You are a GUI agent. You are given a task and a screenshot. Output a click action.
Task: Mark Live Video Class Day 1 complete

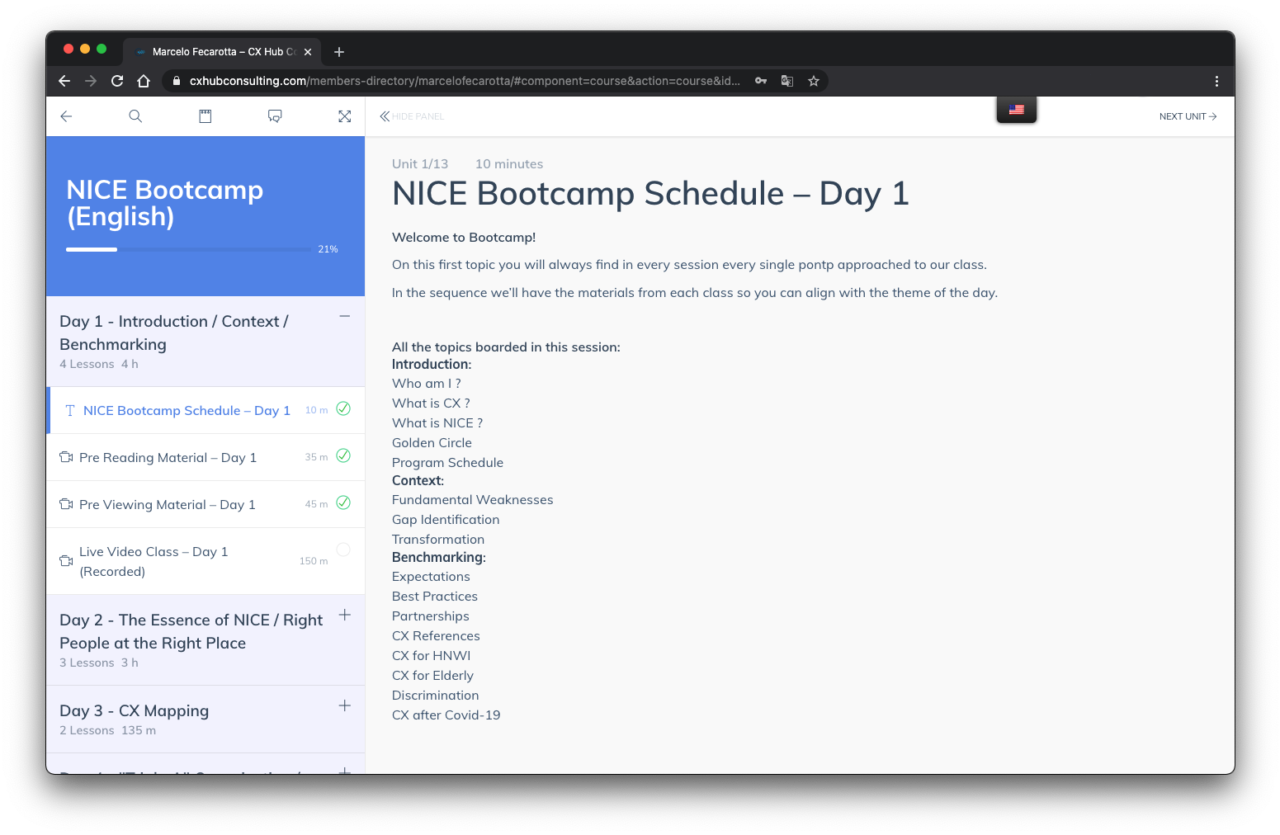343,549
